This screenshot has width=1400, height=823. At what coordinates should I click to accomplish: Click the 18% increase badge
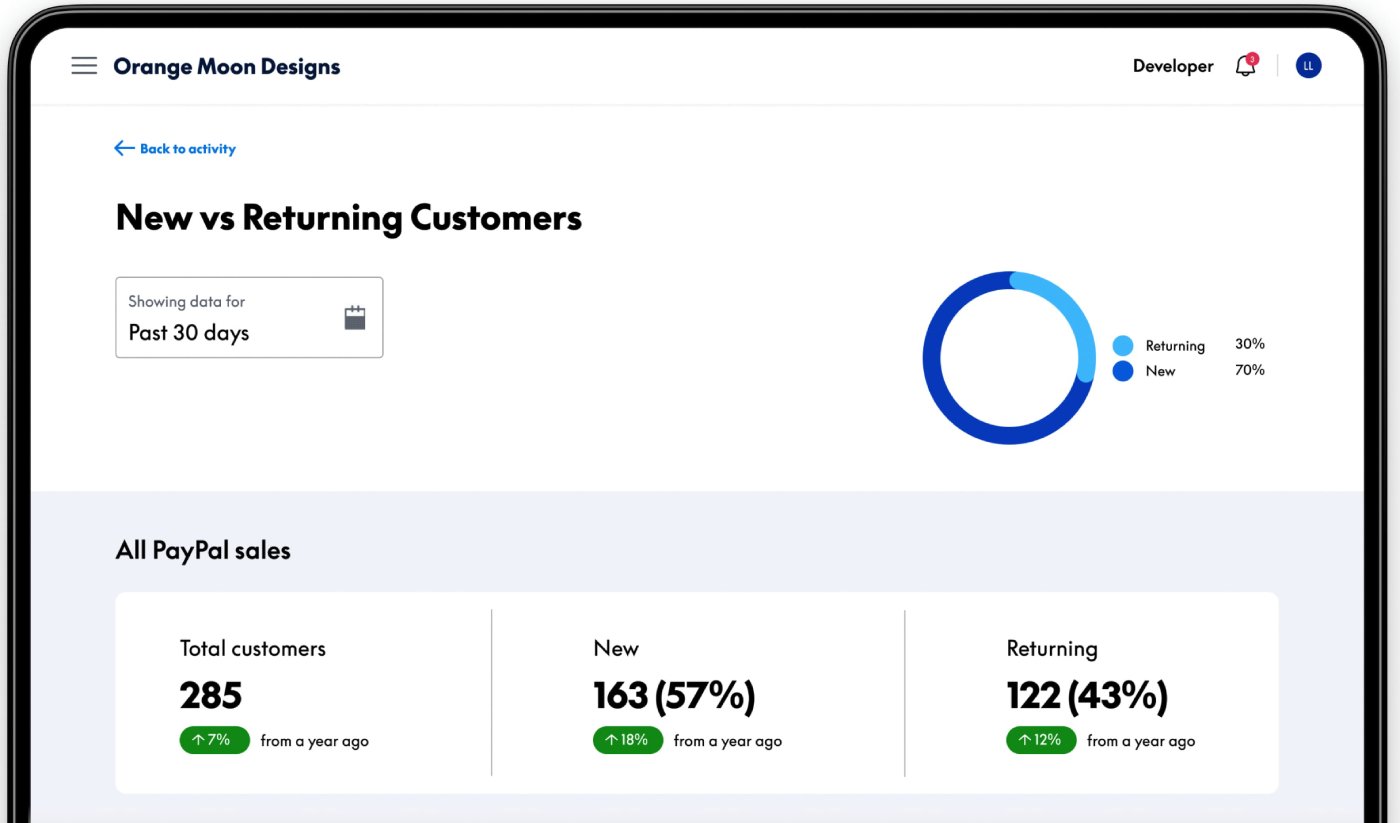coord(628,740)
